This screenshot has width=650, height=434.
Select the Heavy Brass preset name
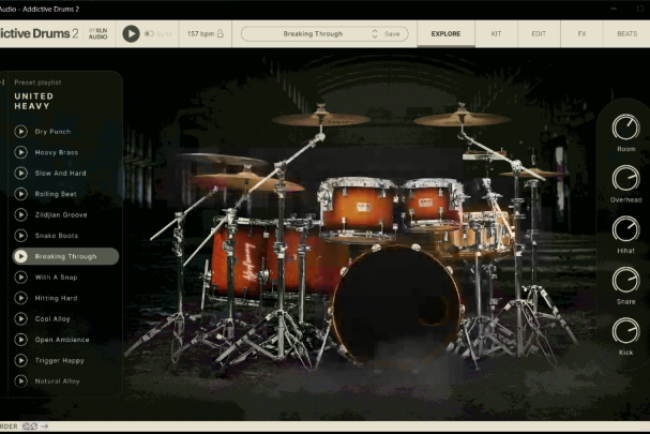point(56,152)
